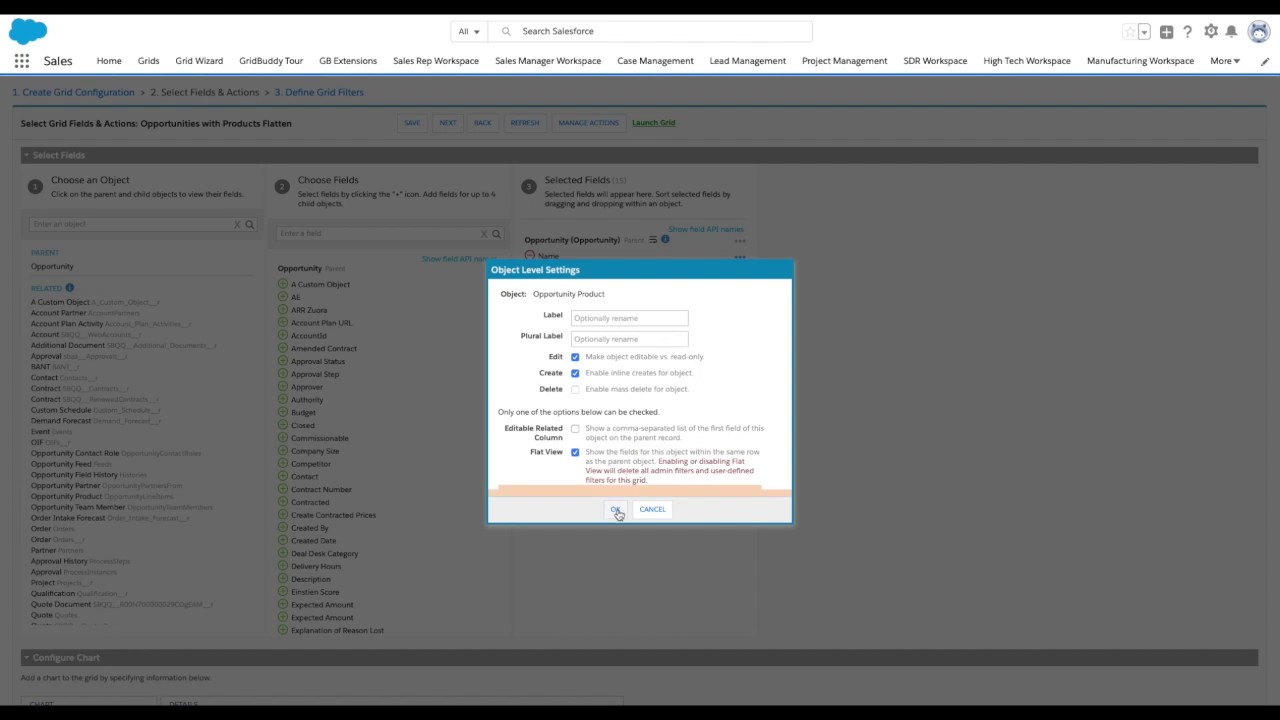Open Opportunity object settings list icon

[653, 240]
